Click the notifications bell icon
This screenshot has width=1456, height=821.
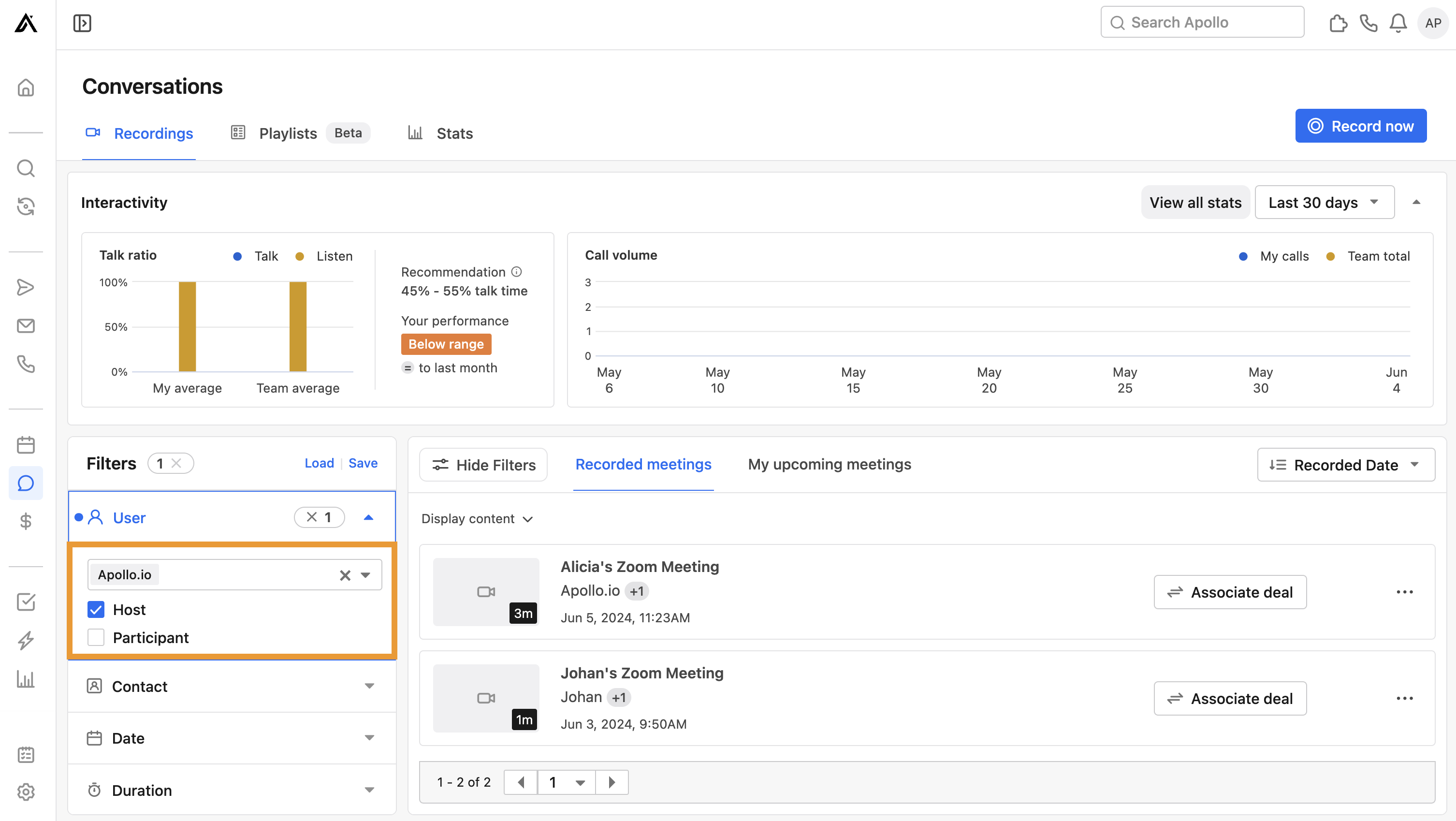click(1397, 23)
